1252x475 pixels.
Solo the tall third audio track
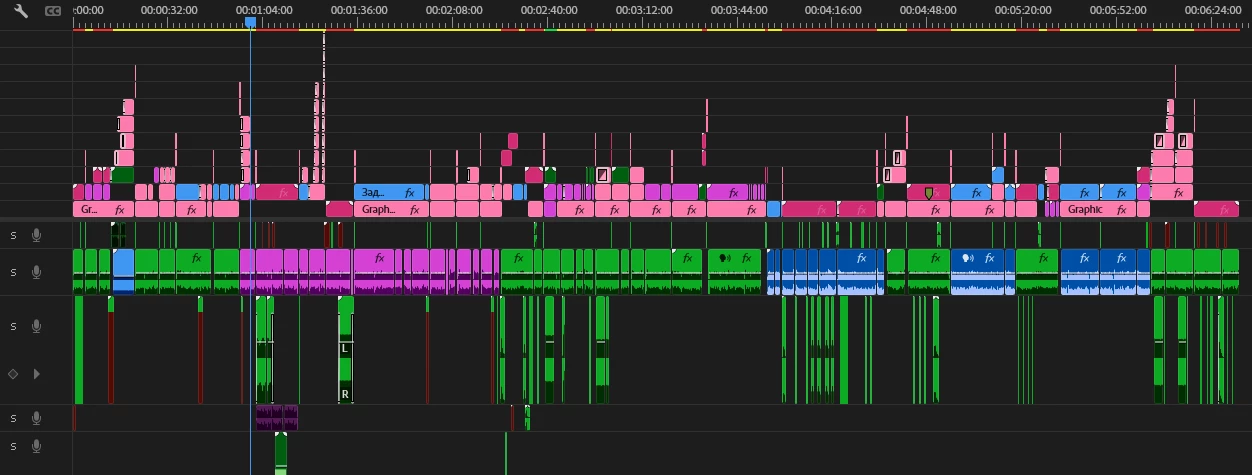pyautogui.click(x=13, y=326)
